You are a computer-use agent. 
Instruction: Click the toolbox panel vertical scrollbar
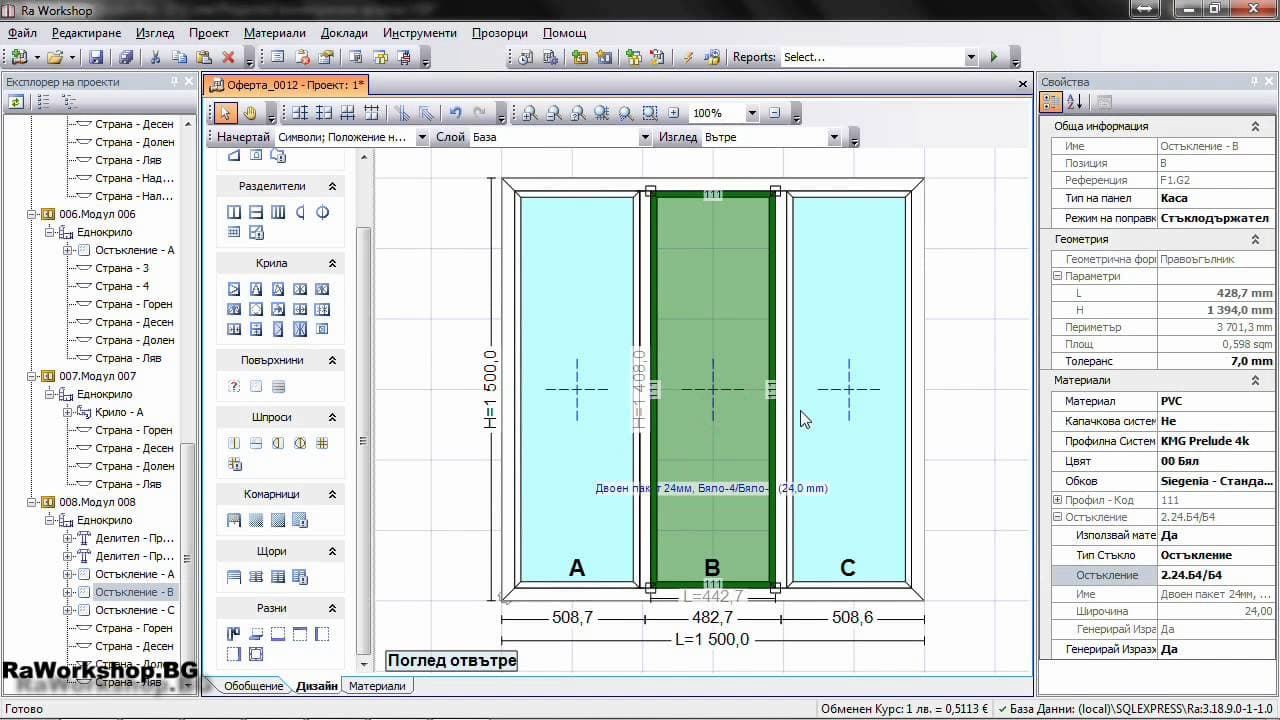[x=363, y=440]
